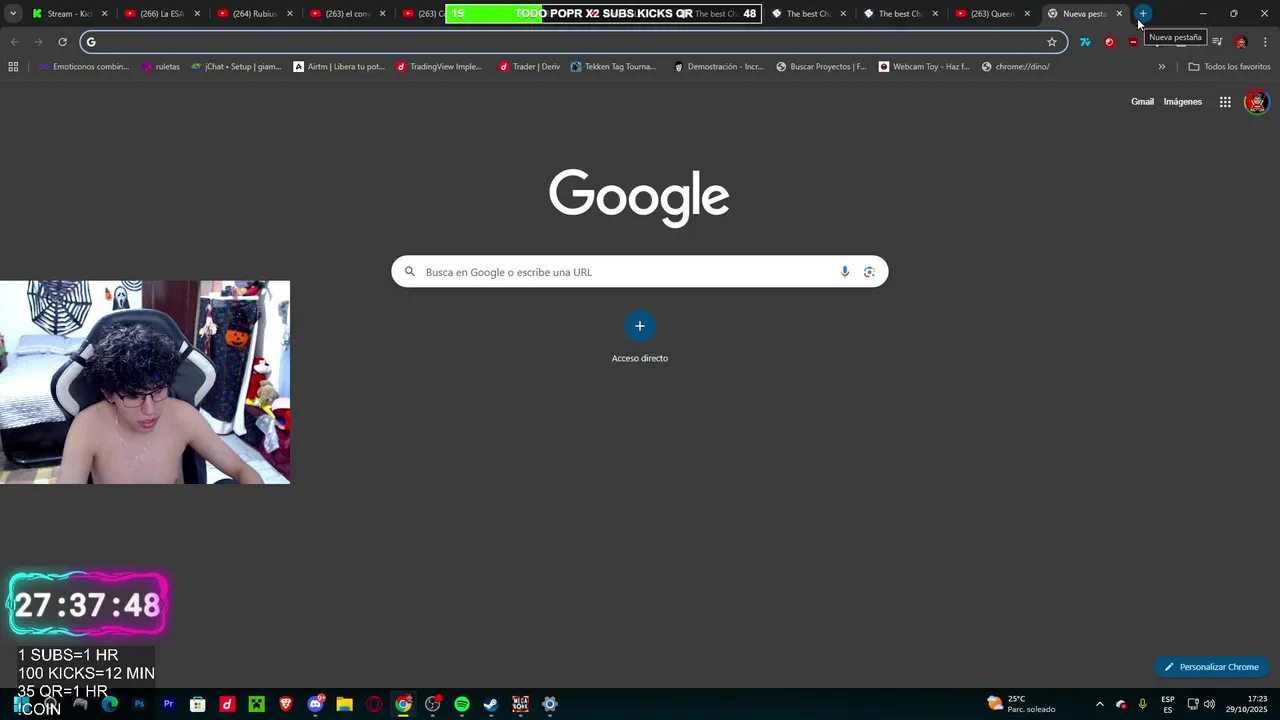
Task: Click the magnifier icon in Google search box
Action: [409, 272]
